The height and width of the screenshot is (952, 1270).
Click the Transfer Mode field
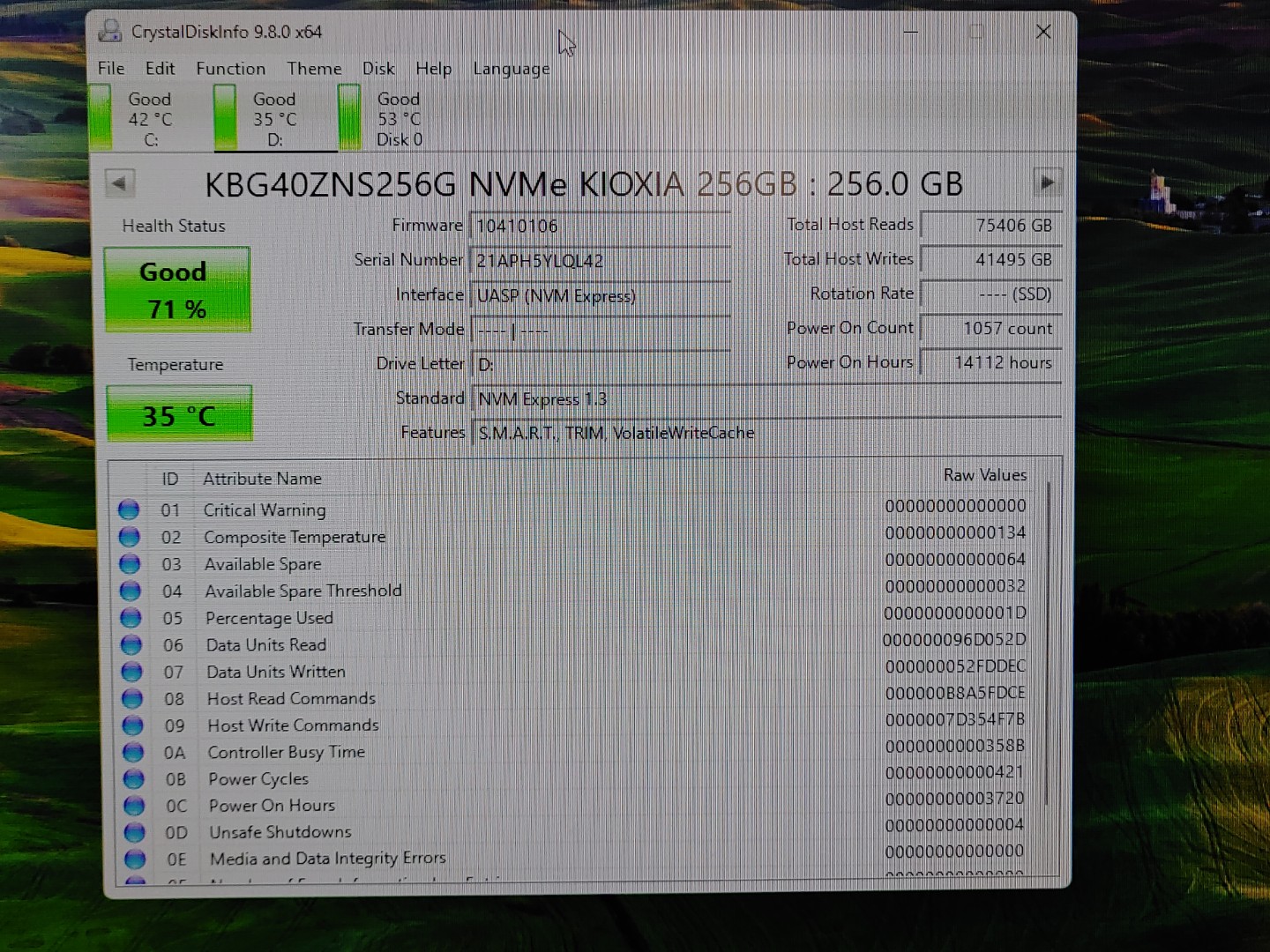tap(601, 331)
